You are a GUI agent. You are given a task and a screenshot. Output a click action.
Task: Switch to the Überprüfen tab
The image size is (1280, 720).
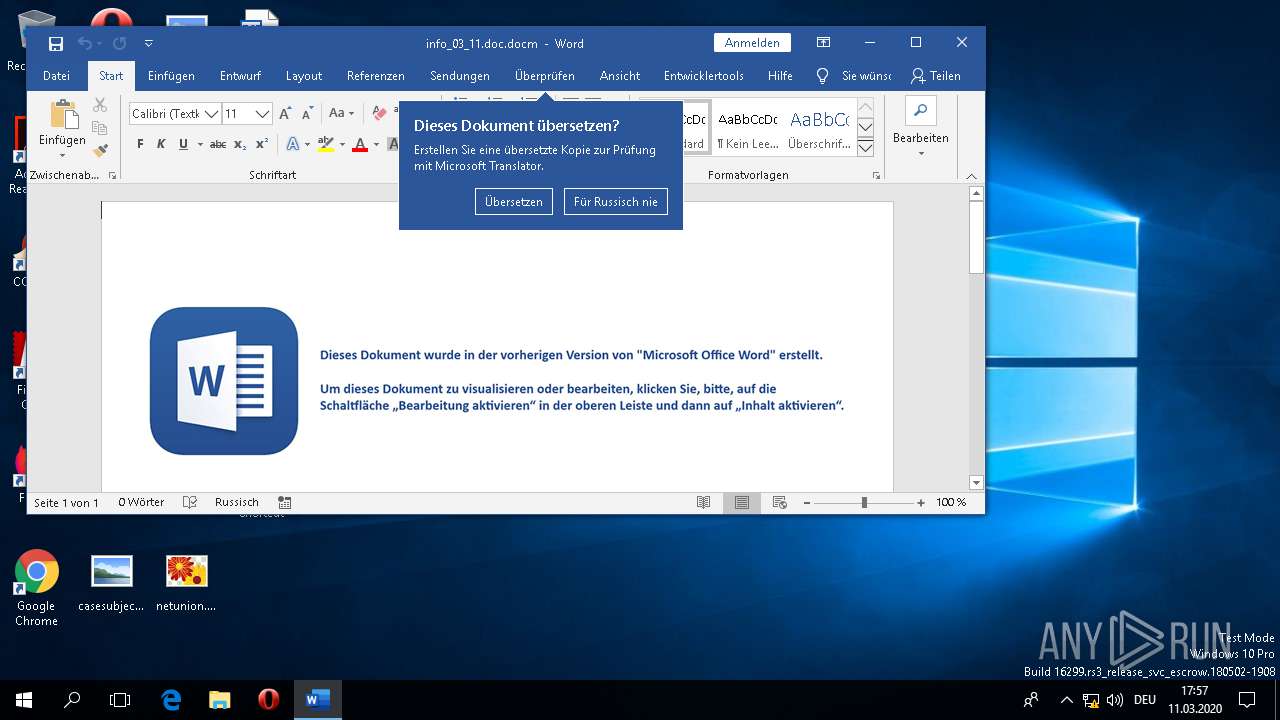click(x=545, y=75)
